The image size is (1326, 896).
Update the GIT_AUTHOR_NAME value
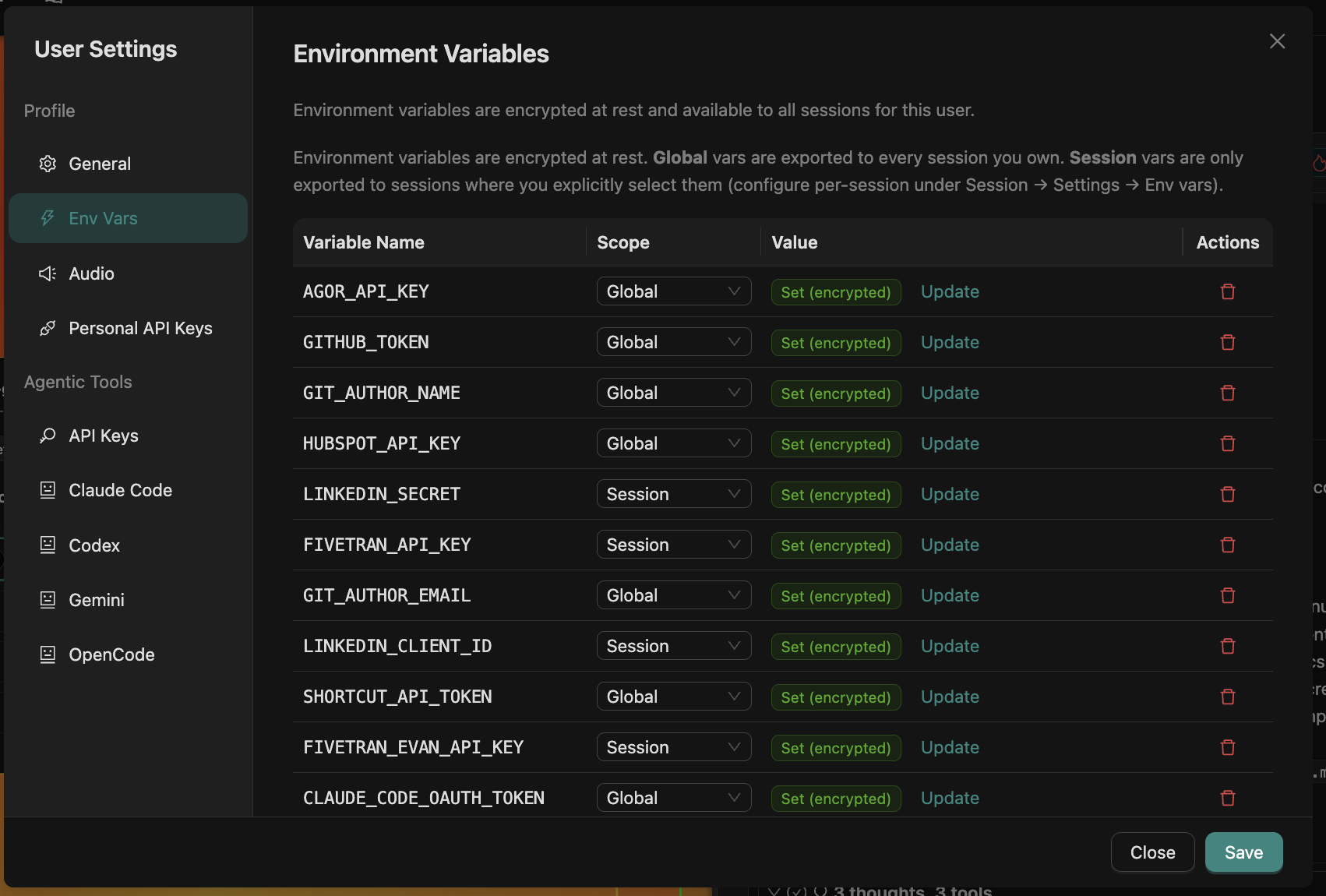click(x=950, y=393)
